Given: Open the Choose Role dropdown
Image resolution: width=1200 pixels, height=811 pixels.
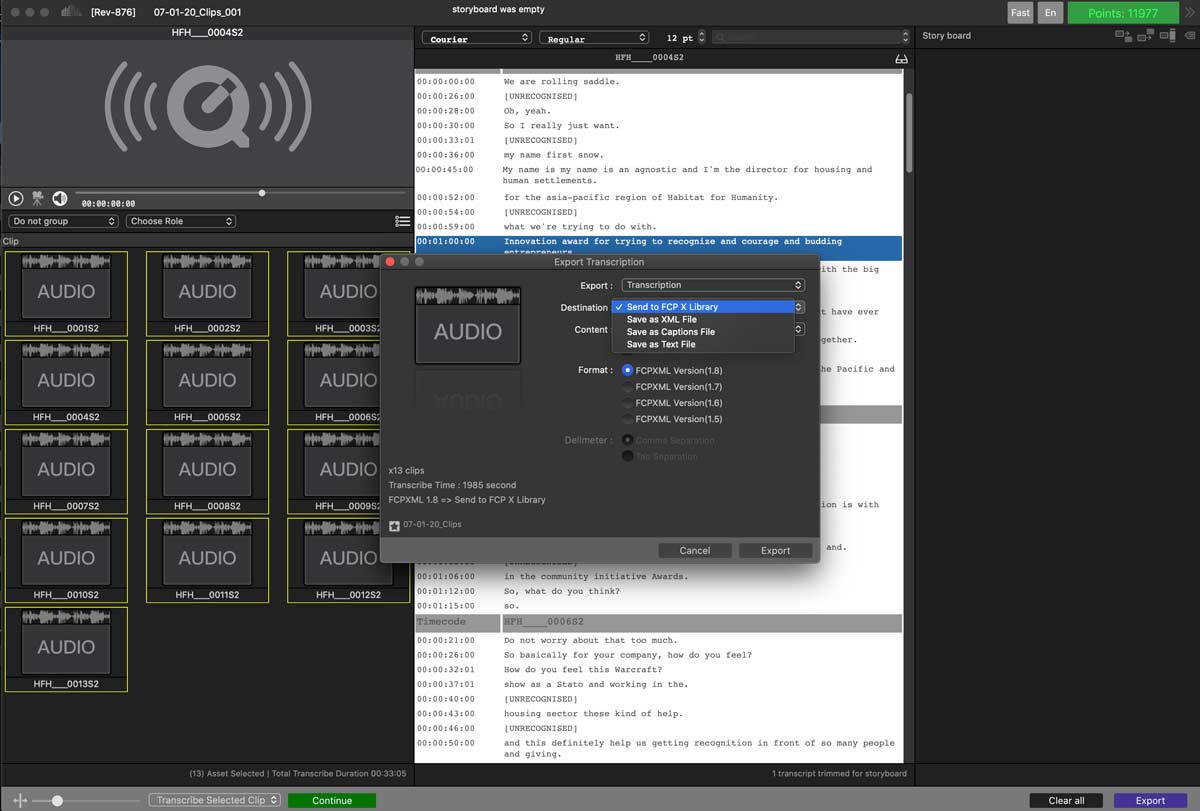Looking at the screenshot, I should click(181, 221).
